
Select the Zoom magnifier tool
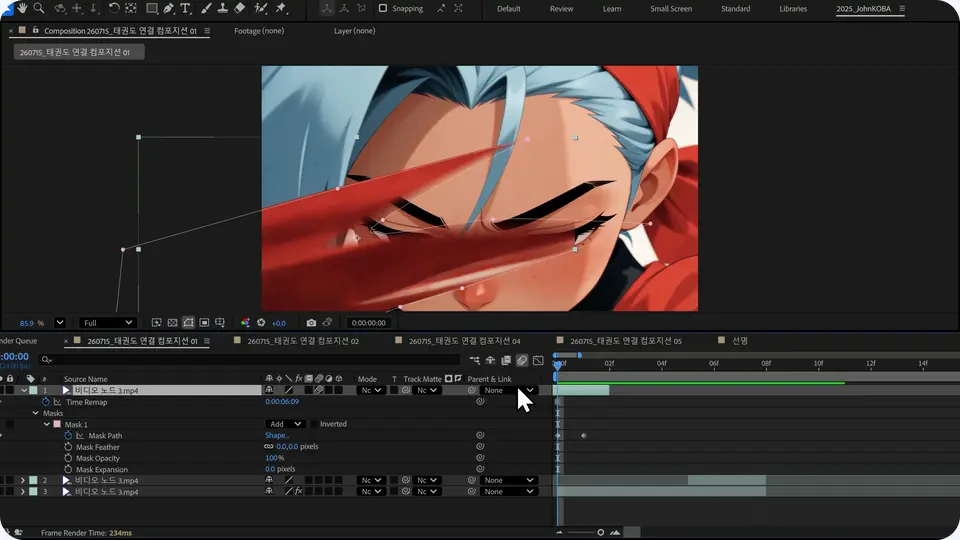point(39,8)
